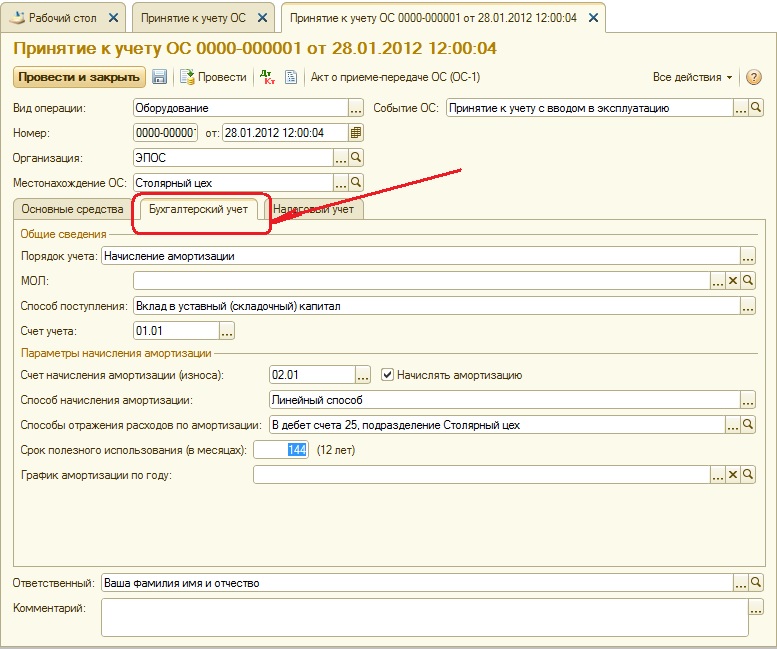Open magnifier for Событие ОС field
Viewport: 777px width, 649px height.
point(756,108)
